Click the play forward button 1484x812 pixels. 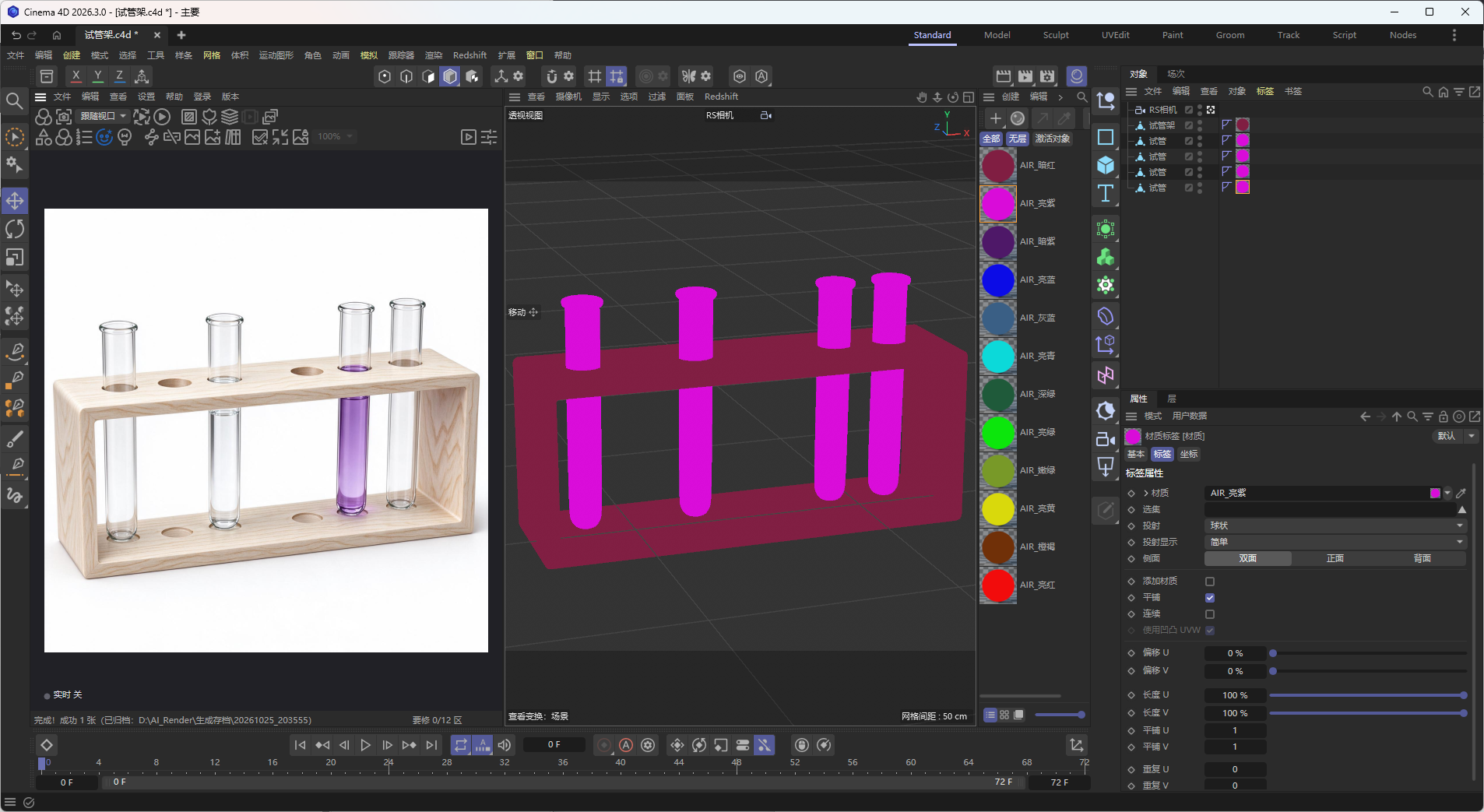(365, 745)
